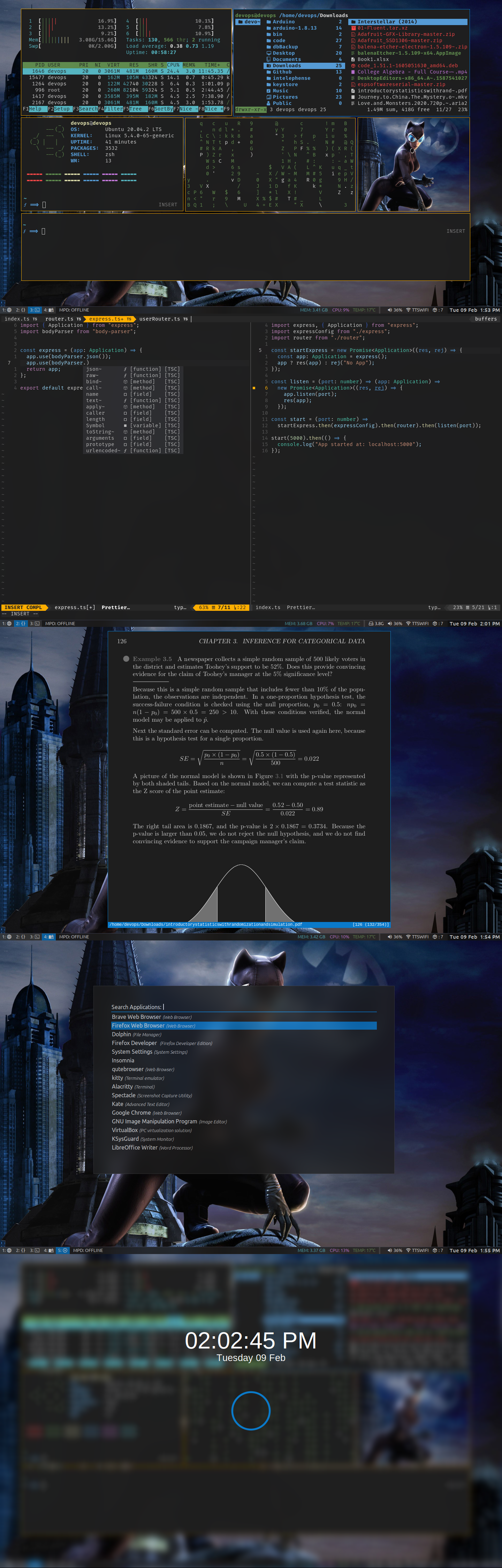Choose urlencoded~ from completion popup

(133, 451)
